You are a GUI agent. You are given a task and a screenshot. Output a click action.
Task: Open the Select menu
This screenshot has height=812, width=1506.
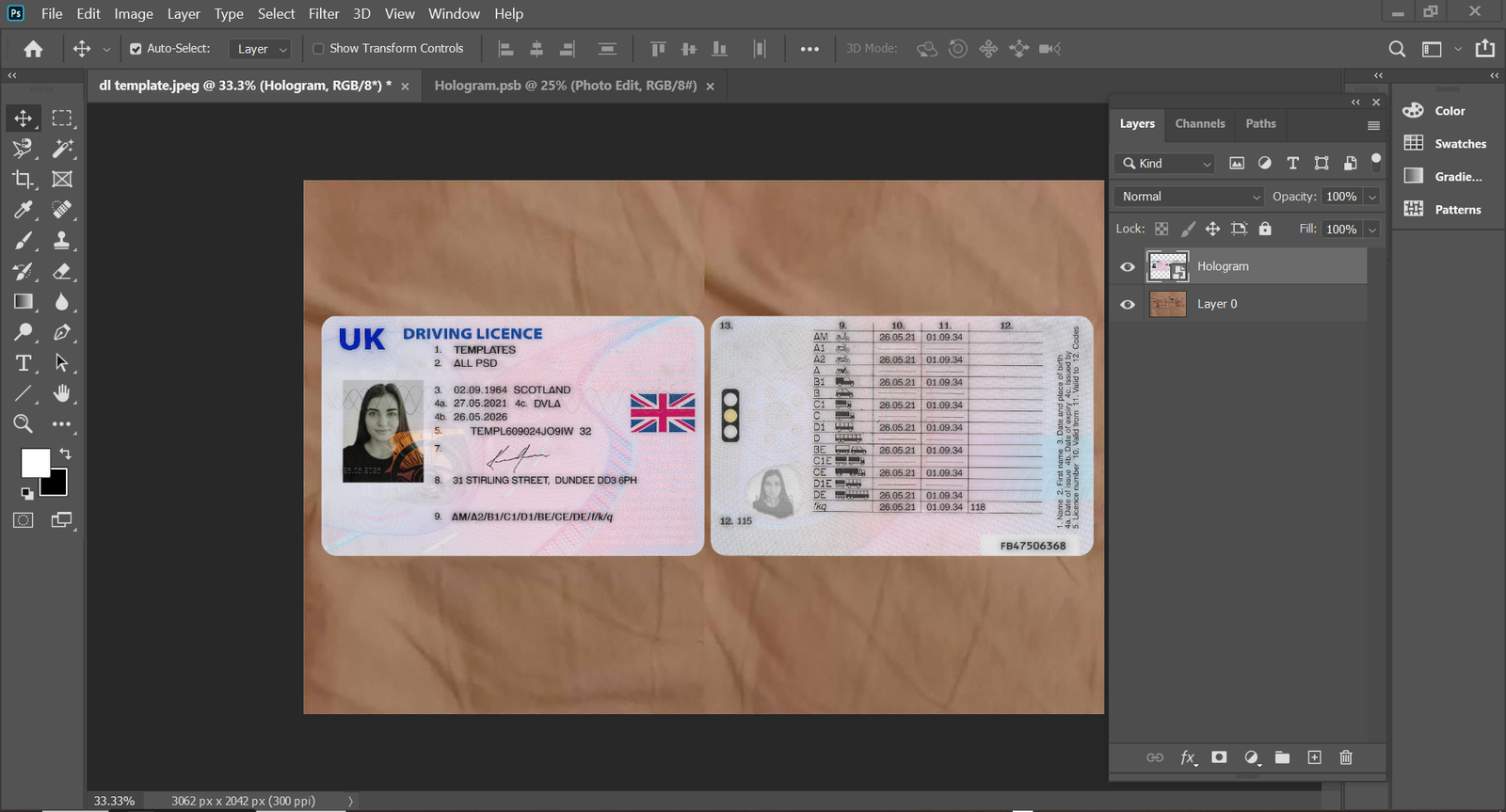pyautogui.click(x=276, y=14)
